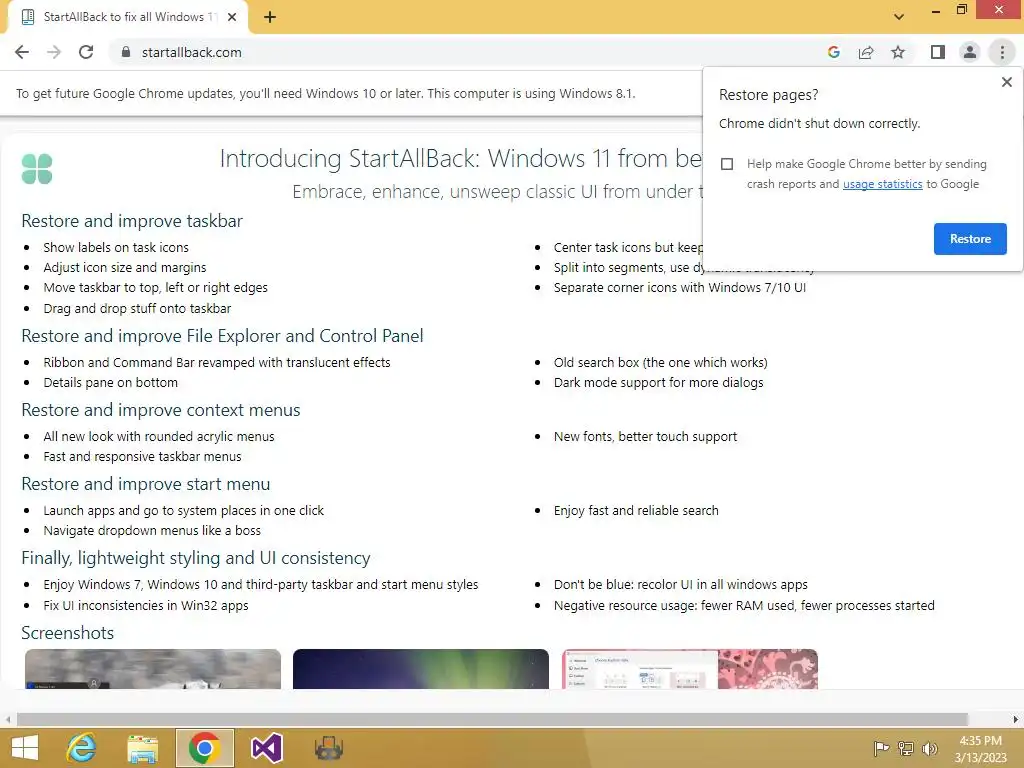This screenshot has width=1024, height=768.
Task: Click 'Old search box (the one which works)'
Action: pyautogui.click(x=660, y=362)
